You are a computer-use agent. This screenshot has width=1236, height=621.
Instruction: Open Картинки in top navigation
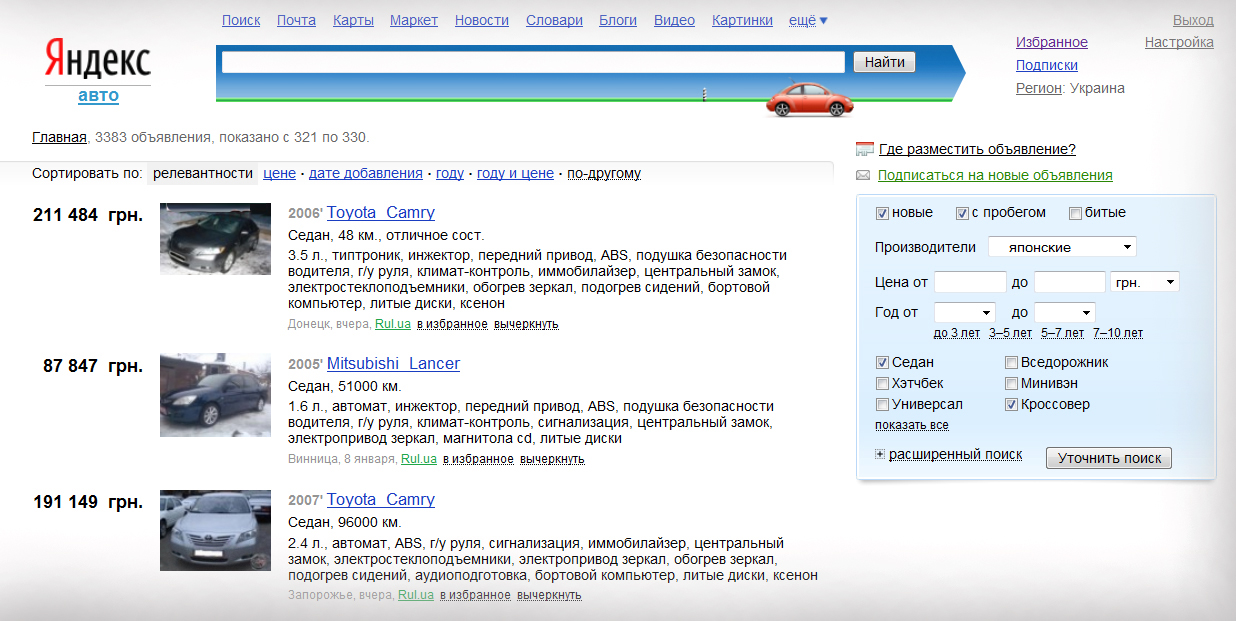[742, 20]
